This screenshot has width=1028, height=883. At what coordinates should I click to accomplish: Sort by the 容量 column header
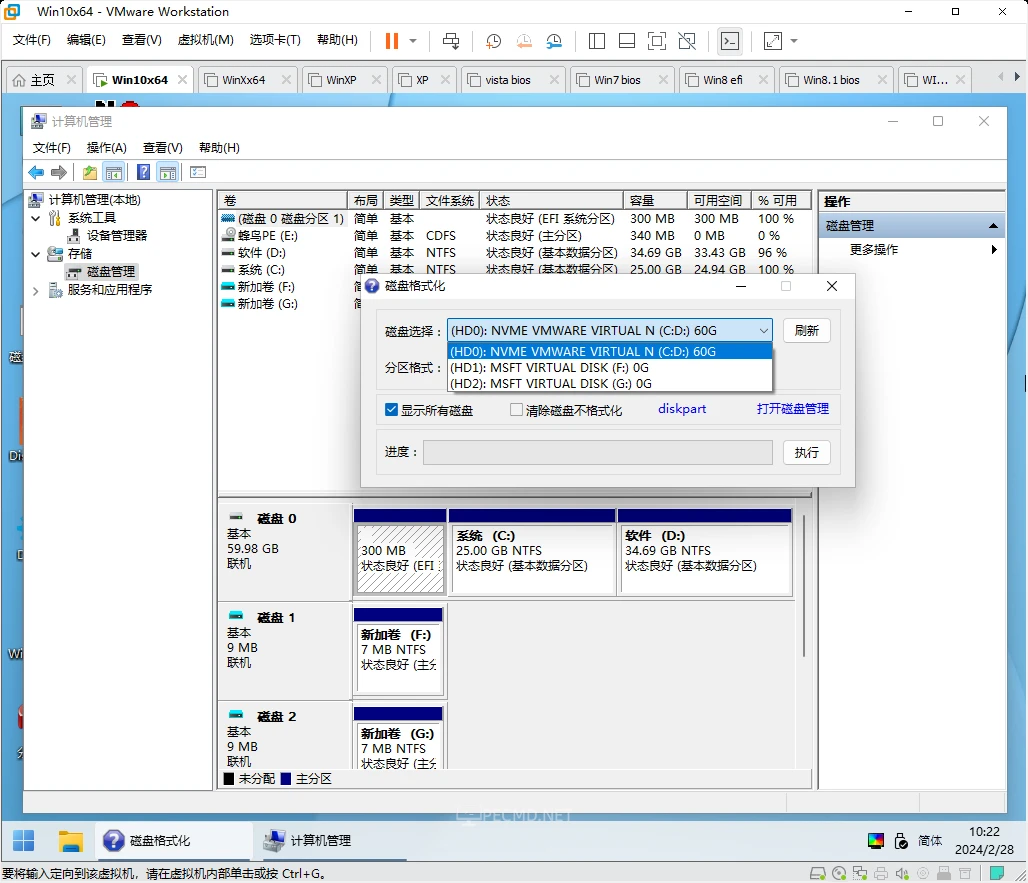coord(654,201)
